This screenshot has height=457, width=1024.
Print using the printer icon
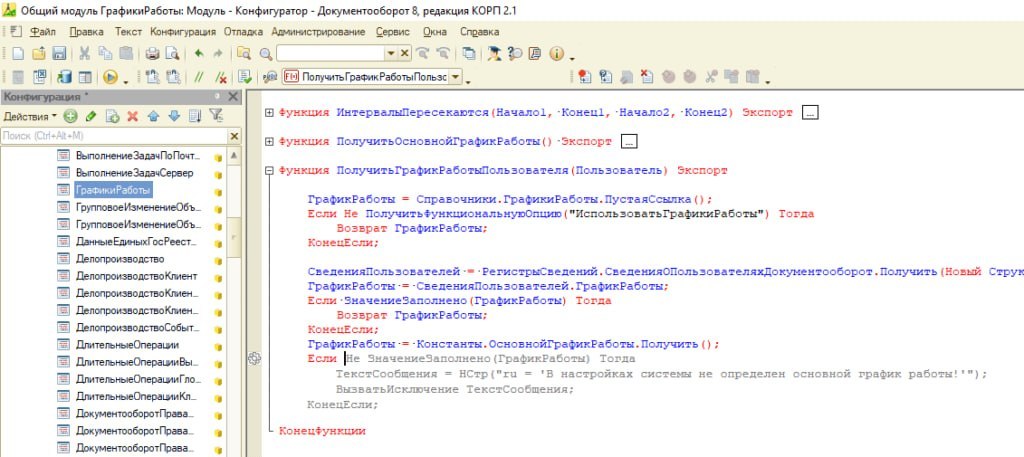152,54
